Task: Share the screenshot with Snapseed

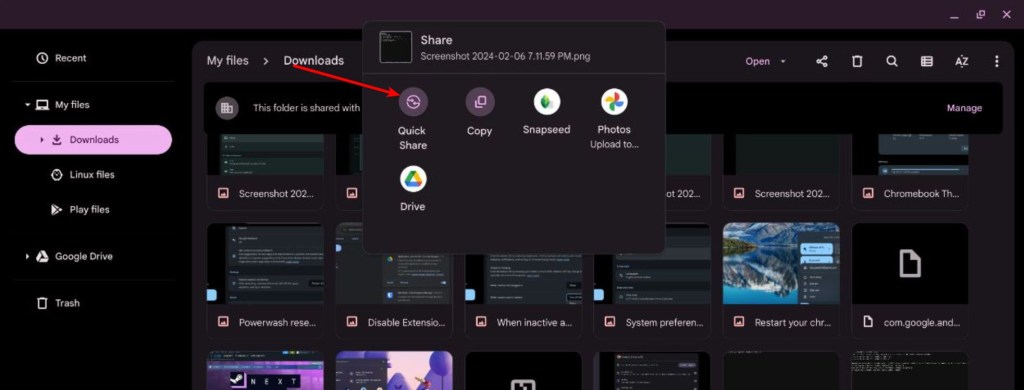Action: [x=547, y=112]
